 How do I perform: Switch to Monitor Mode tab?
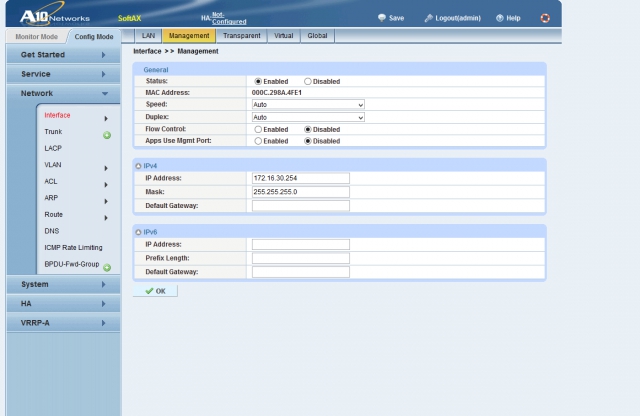click(36, 36)
